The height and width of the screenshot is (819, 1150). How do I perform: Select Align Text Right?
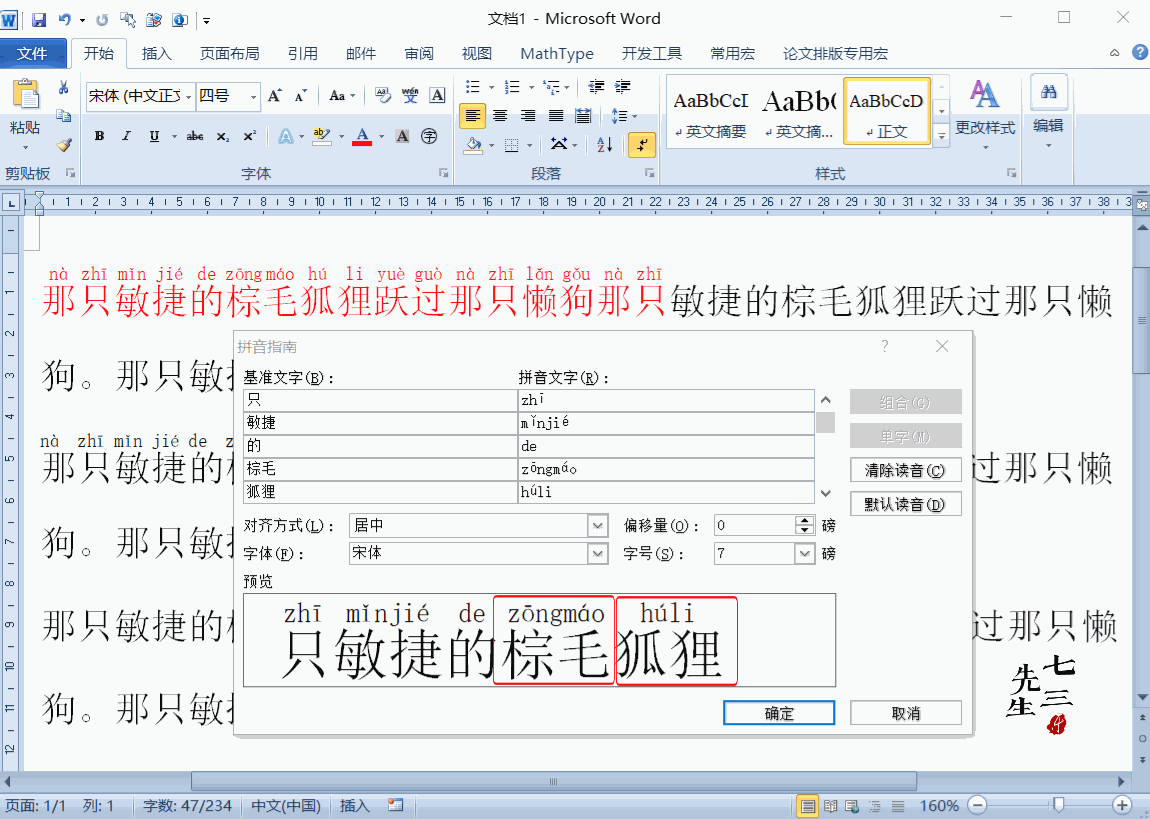(528, 116)
